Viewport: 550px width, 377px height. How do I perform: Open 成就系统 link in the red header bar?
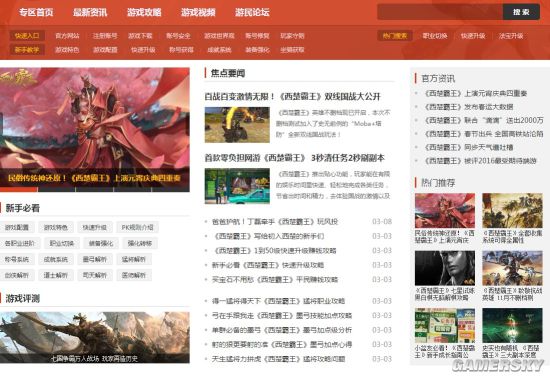click(219, 50)
